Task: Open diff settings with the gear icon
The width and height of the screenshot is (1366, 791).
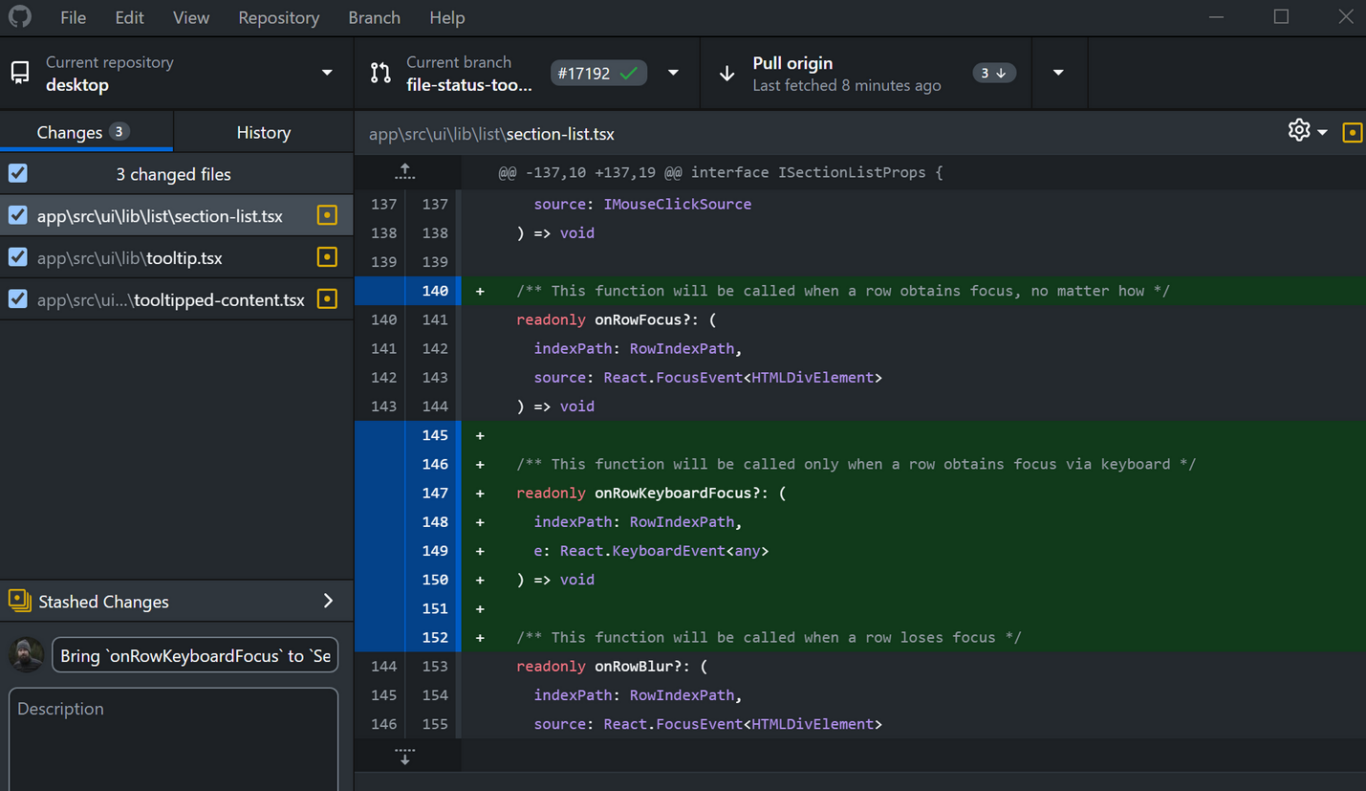Action: pos(1297,130)
